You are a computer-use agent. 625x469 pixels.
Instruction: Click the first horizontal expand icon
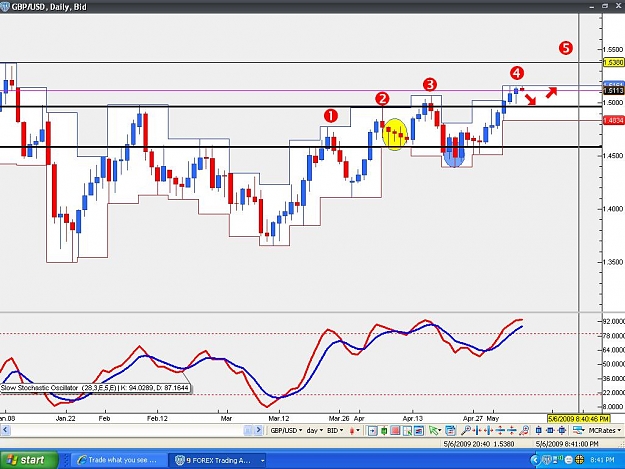477,430
